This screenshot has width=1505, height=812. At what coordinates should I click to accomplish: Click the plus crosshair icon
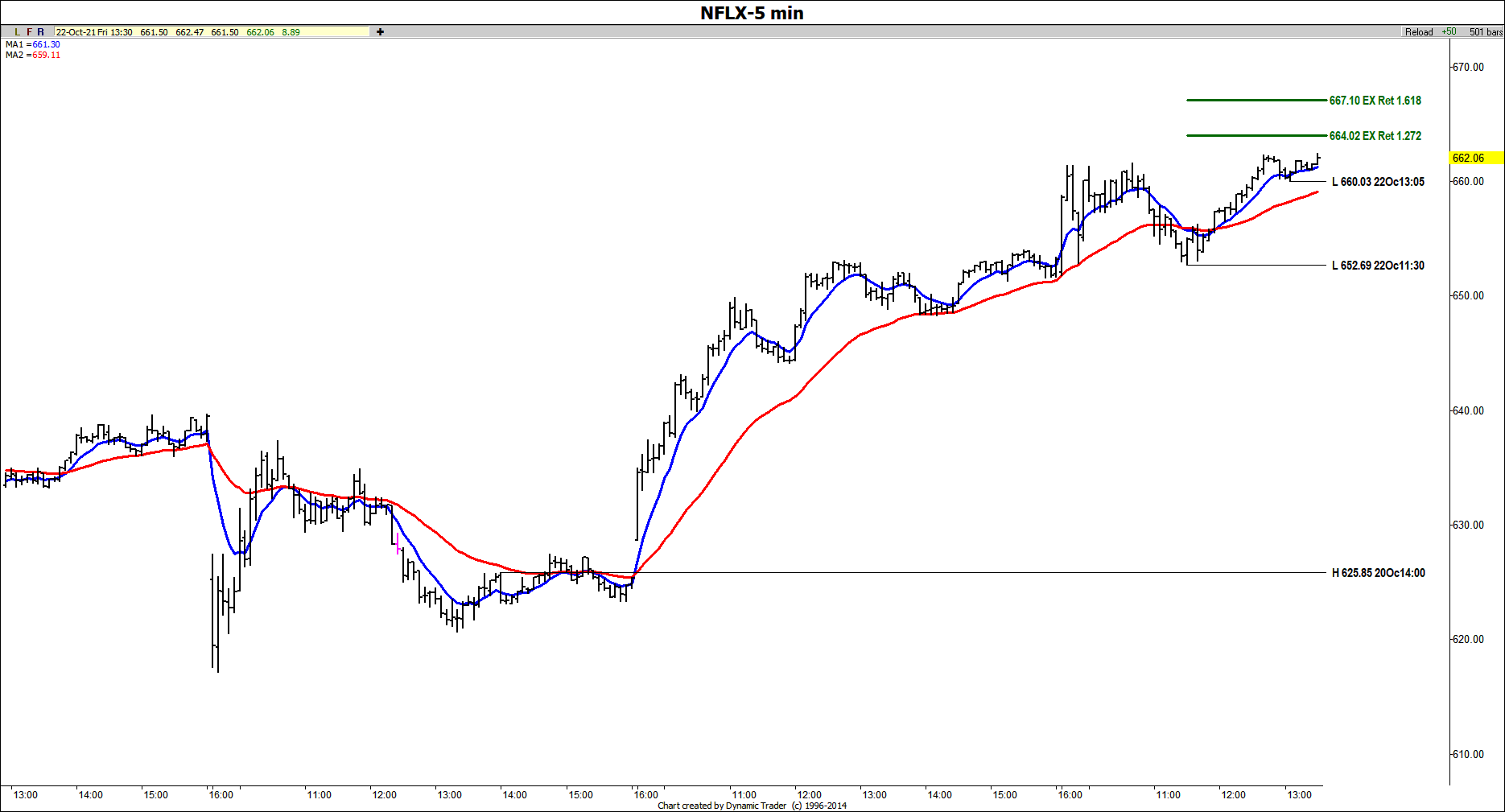[x=380, y=32]
